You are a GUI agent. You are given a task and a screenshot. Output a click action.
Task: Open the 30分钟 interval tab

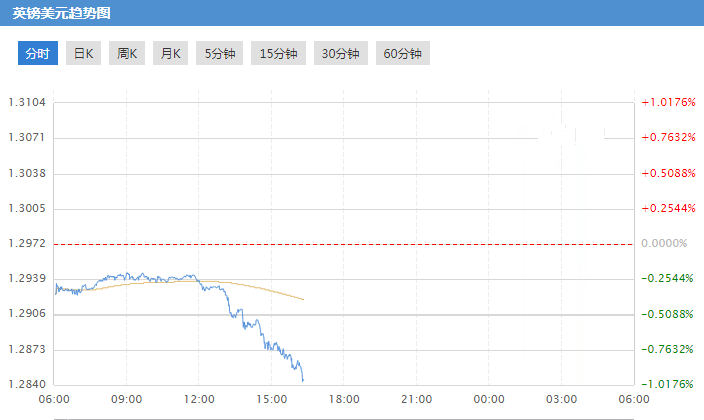pos(341,54)
